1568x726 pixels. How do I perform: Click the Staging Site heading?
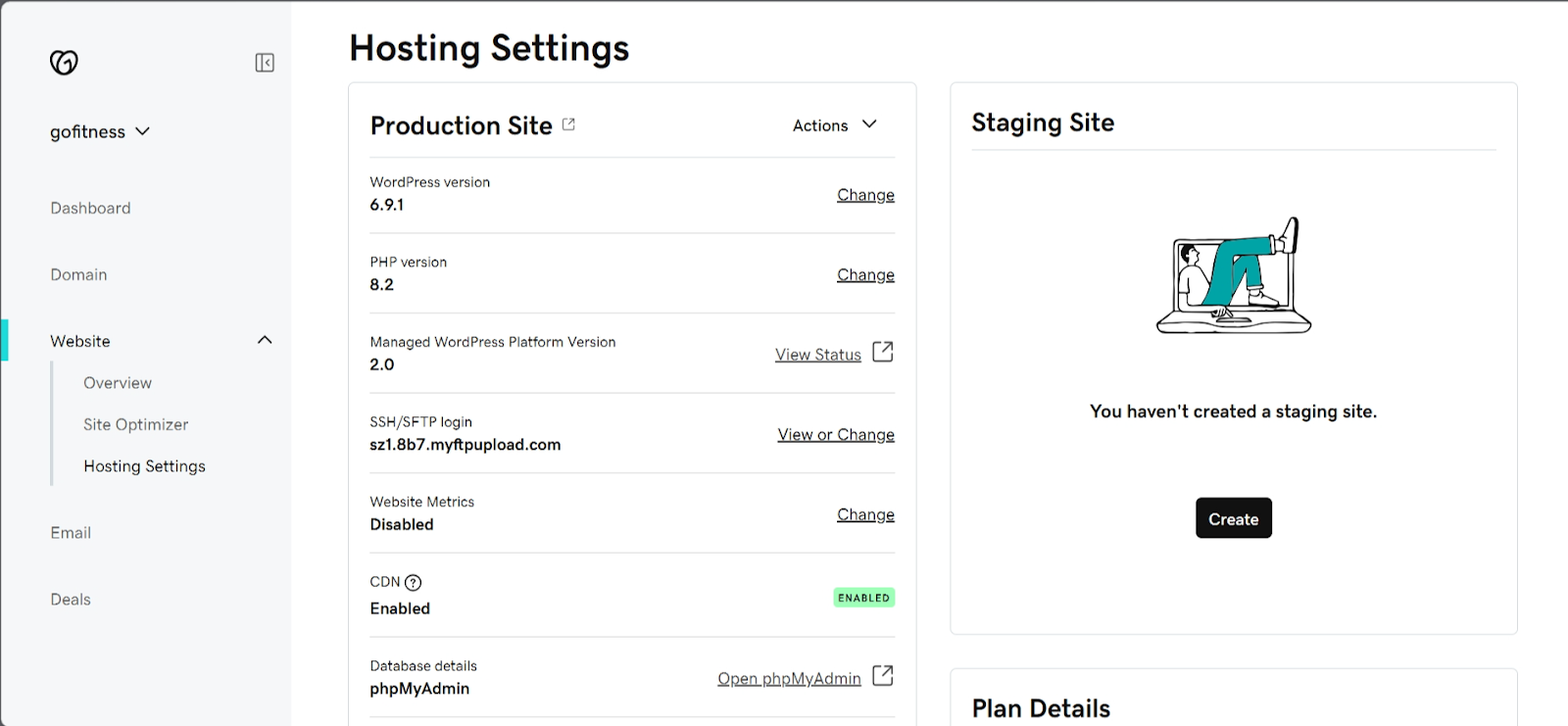coord(1043,122)
